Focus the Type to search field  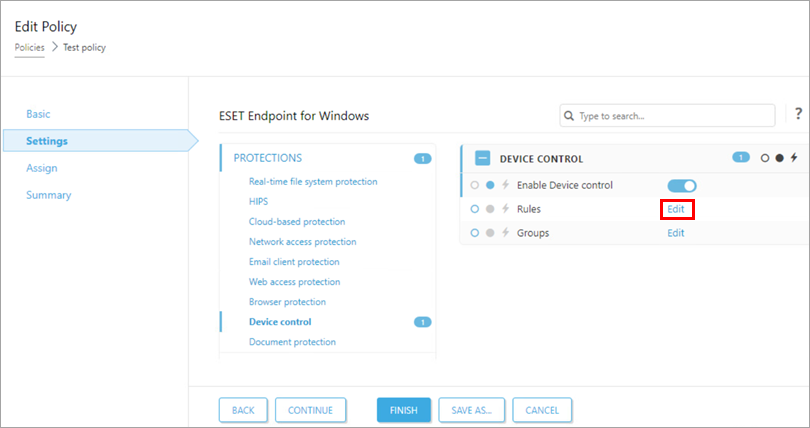673,116
